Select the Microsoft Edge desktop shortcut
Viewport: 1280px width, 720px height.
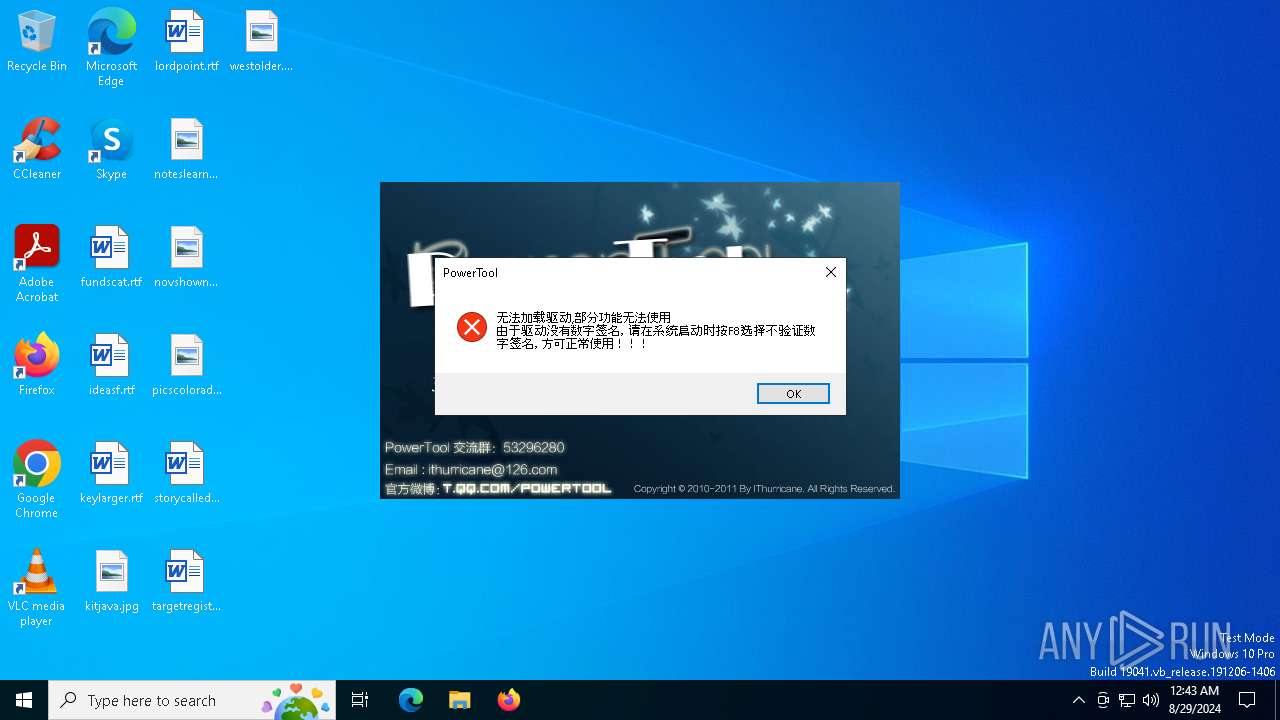(111, 48)
